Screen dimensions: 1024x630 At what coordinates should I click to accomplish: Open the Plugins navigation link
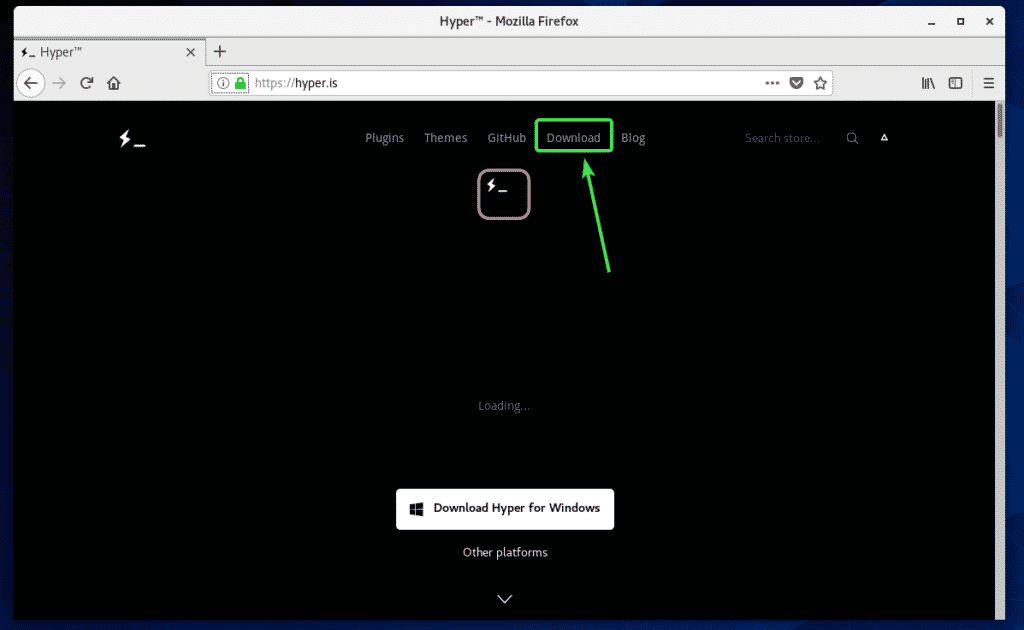384,138
